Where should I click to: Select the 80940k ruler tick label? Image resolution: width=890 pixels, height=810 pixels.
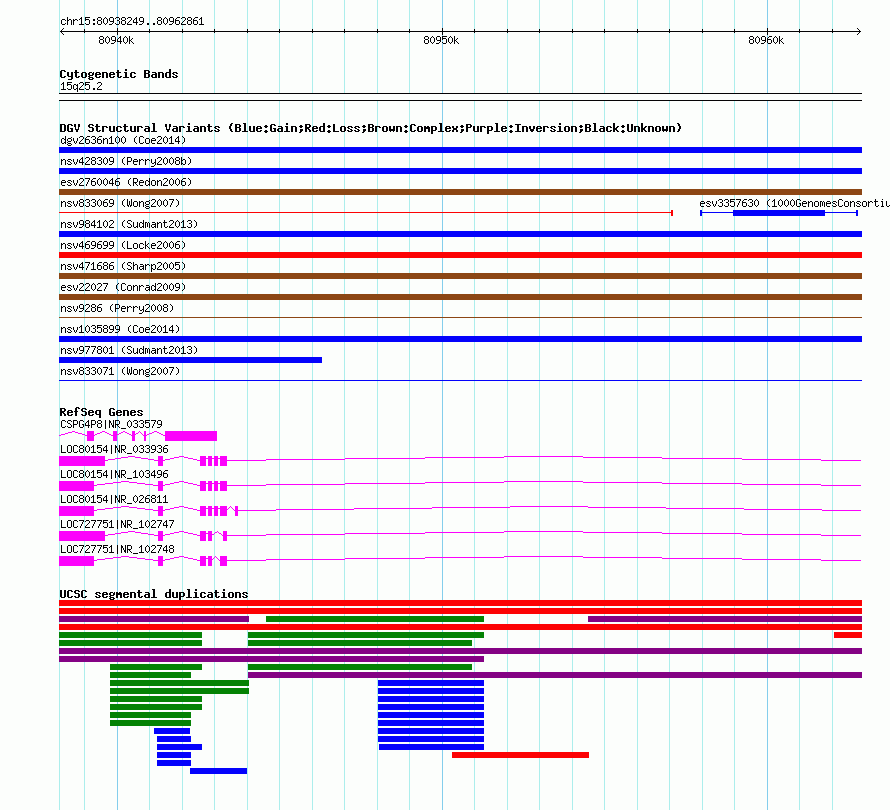tap(116, 40)
